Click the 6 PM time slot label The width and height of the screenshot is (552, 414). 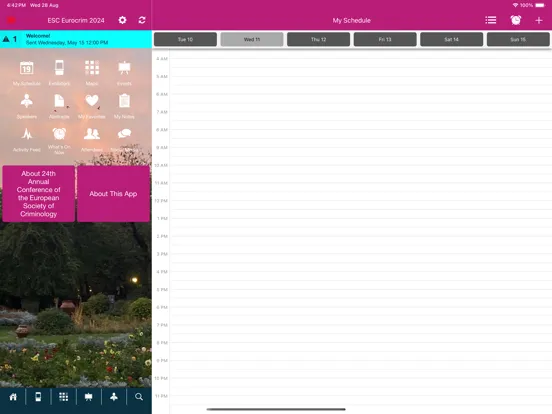162,307
